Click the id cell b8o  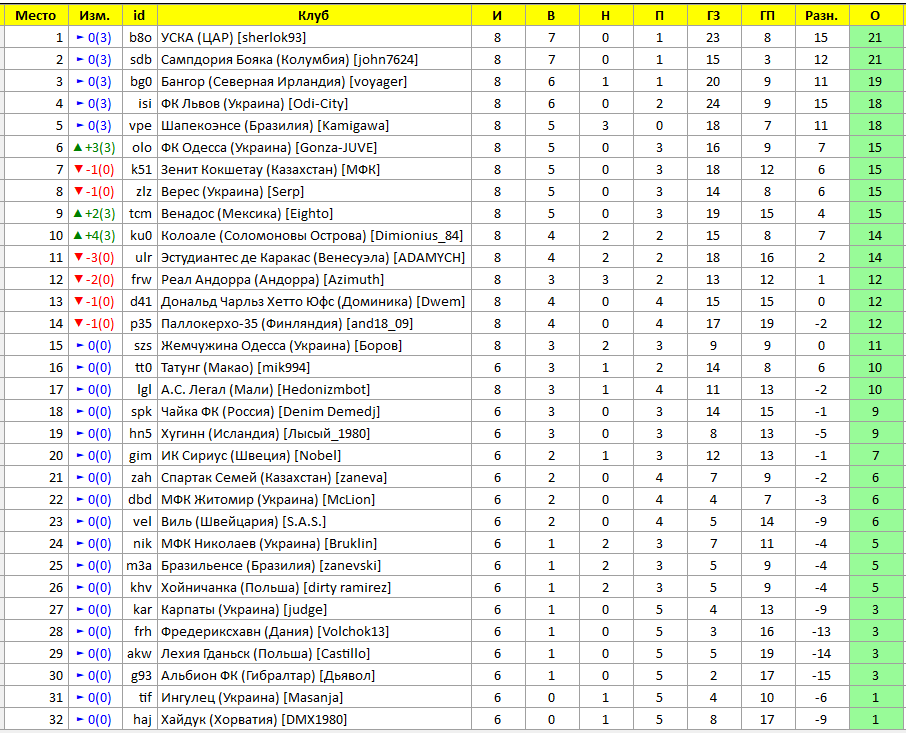140,38
